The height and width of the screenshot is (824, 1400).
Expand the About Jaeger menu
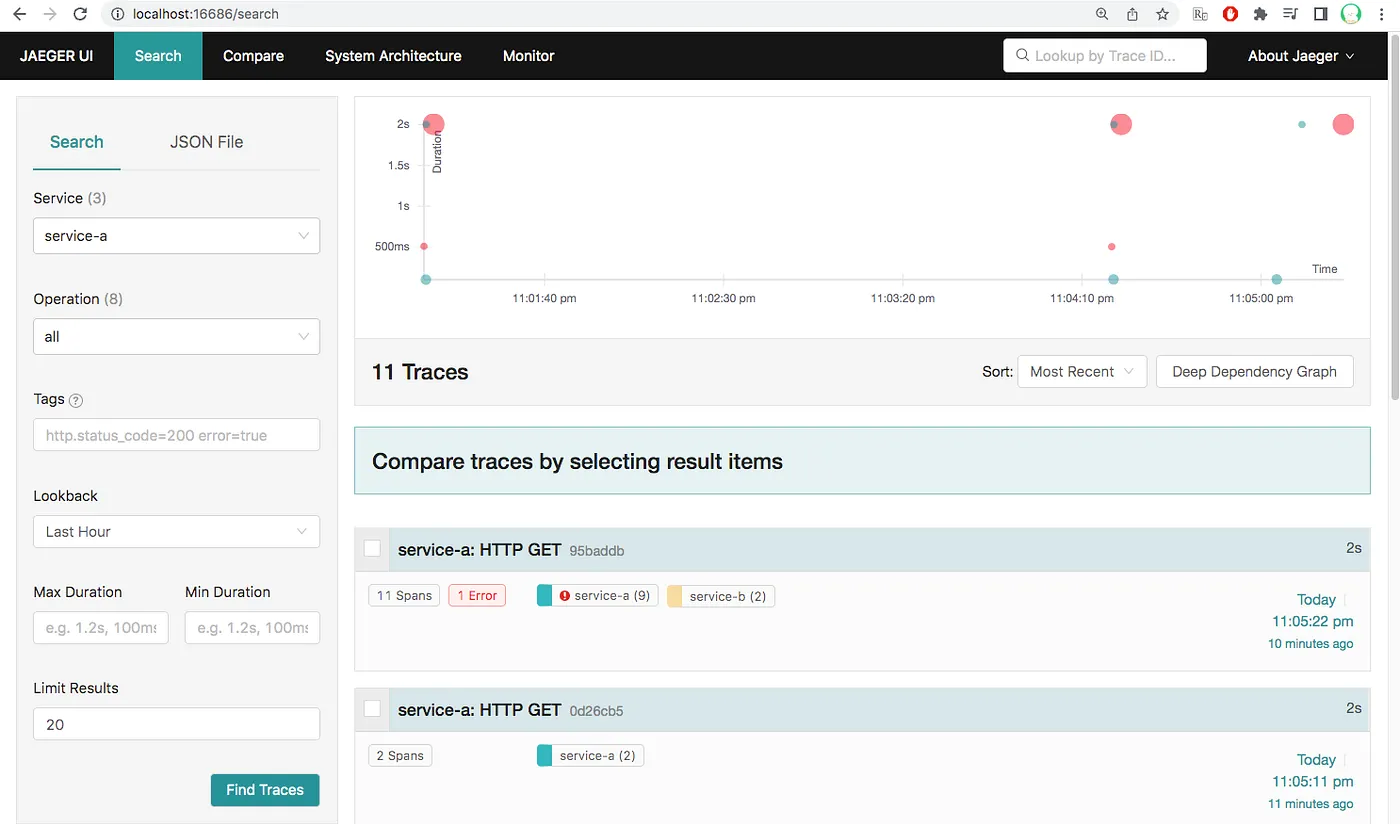tap(1301, 56)
